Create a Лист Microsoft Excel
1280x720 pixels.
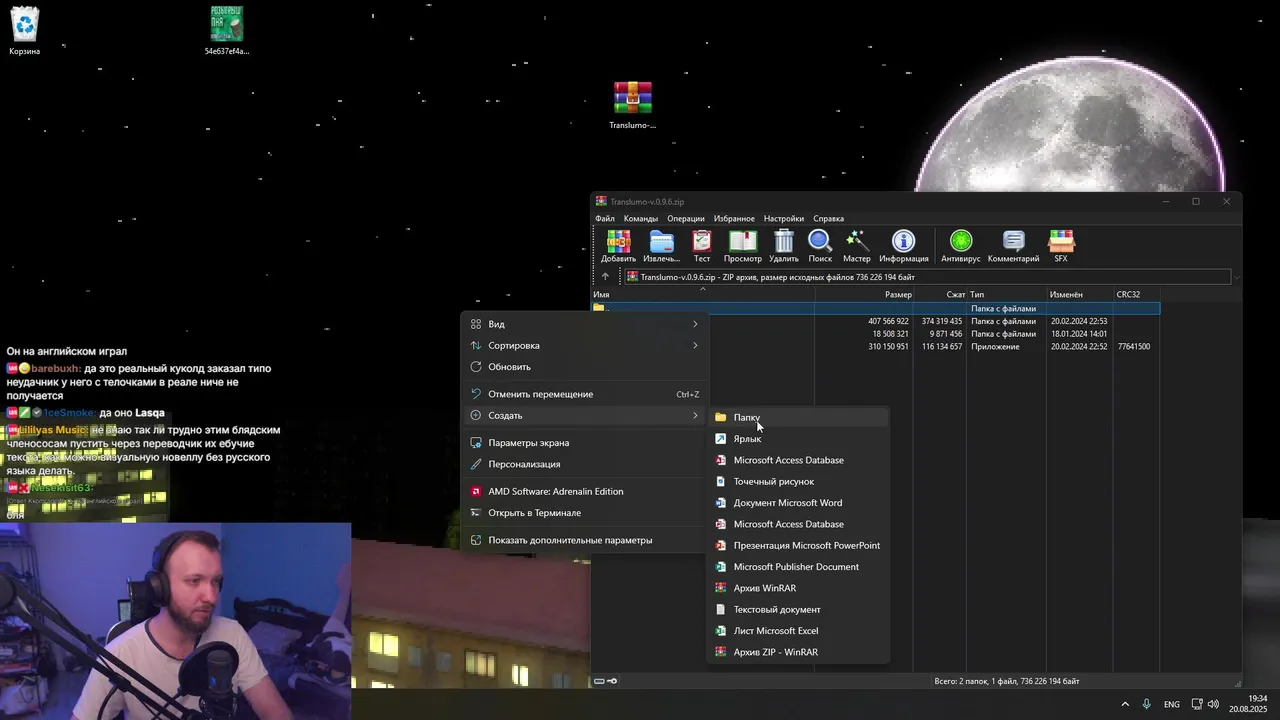coord(799,631)
